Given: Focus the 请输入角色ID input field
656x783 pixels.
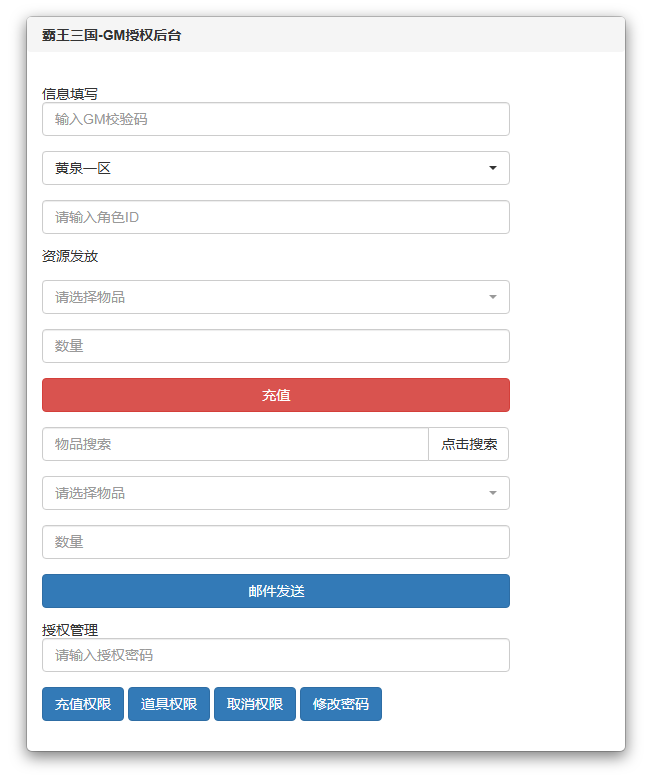Looking at the screenshot, I should tap(276, 217).
